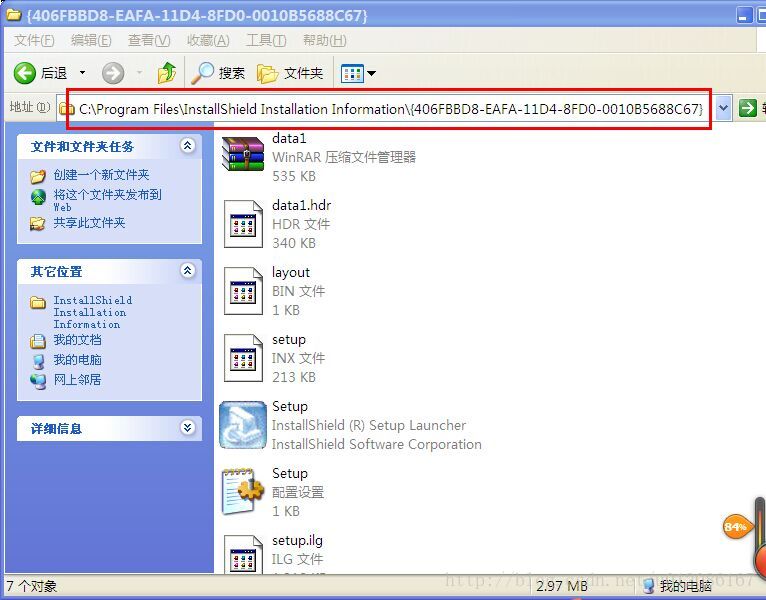Select the layout BIN file icon

[x=243, y=291]
